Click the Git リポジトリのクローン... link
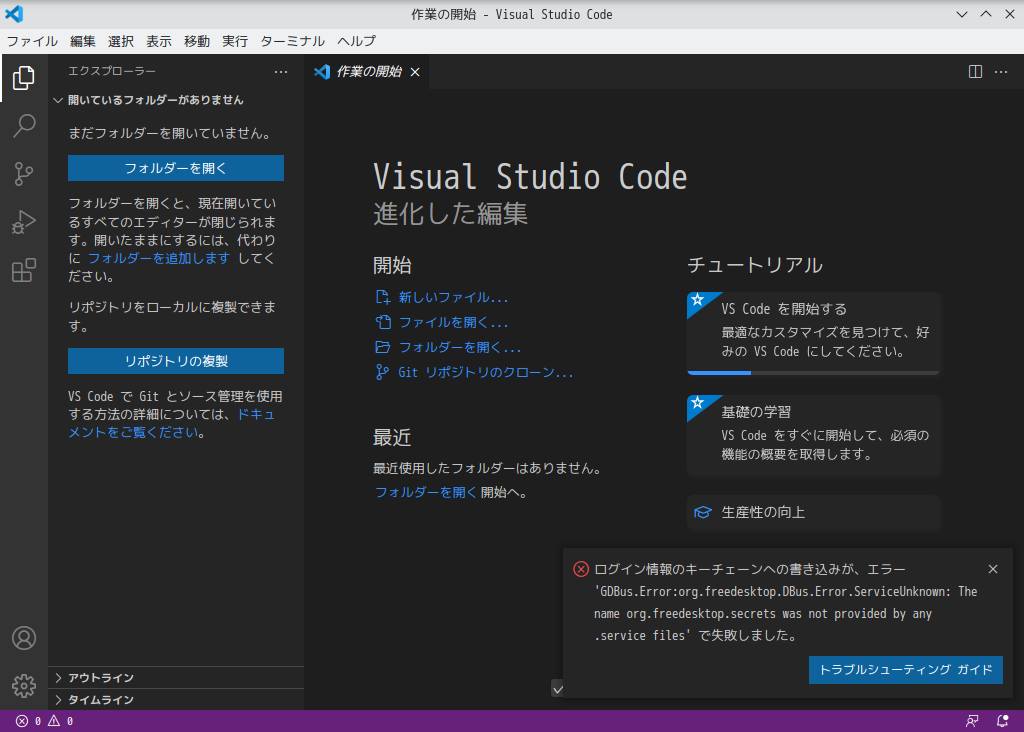 pos(485,372)
